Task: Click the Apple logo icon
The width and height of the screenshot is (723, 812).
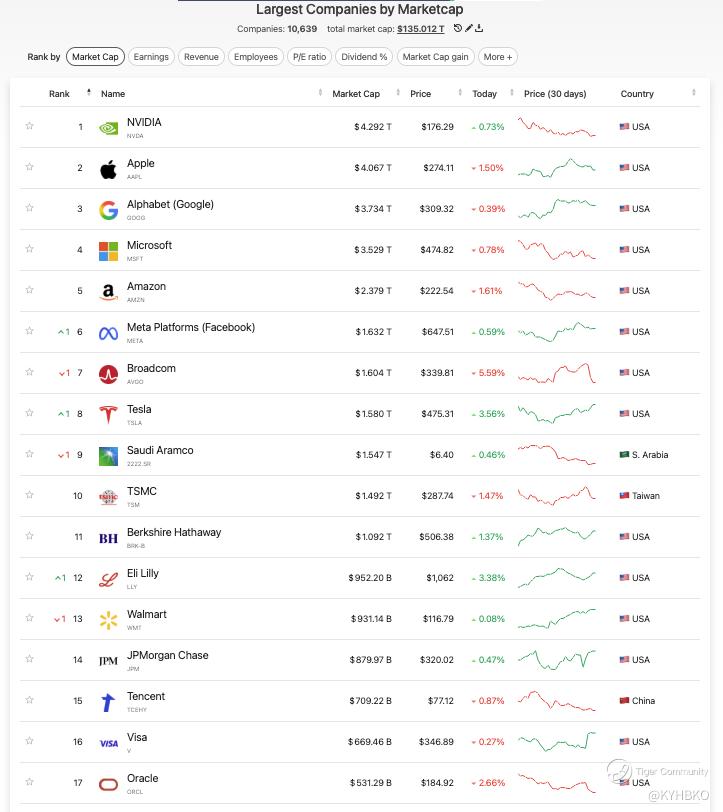Action: (x=108, y=169)
